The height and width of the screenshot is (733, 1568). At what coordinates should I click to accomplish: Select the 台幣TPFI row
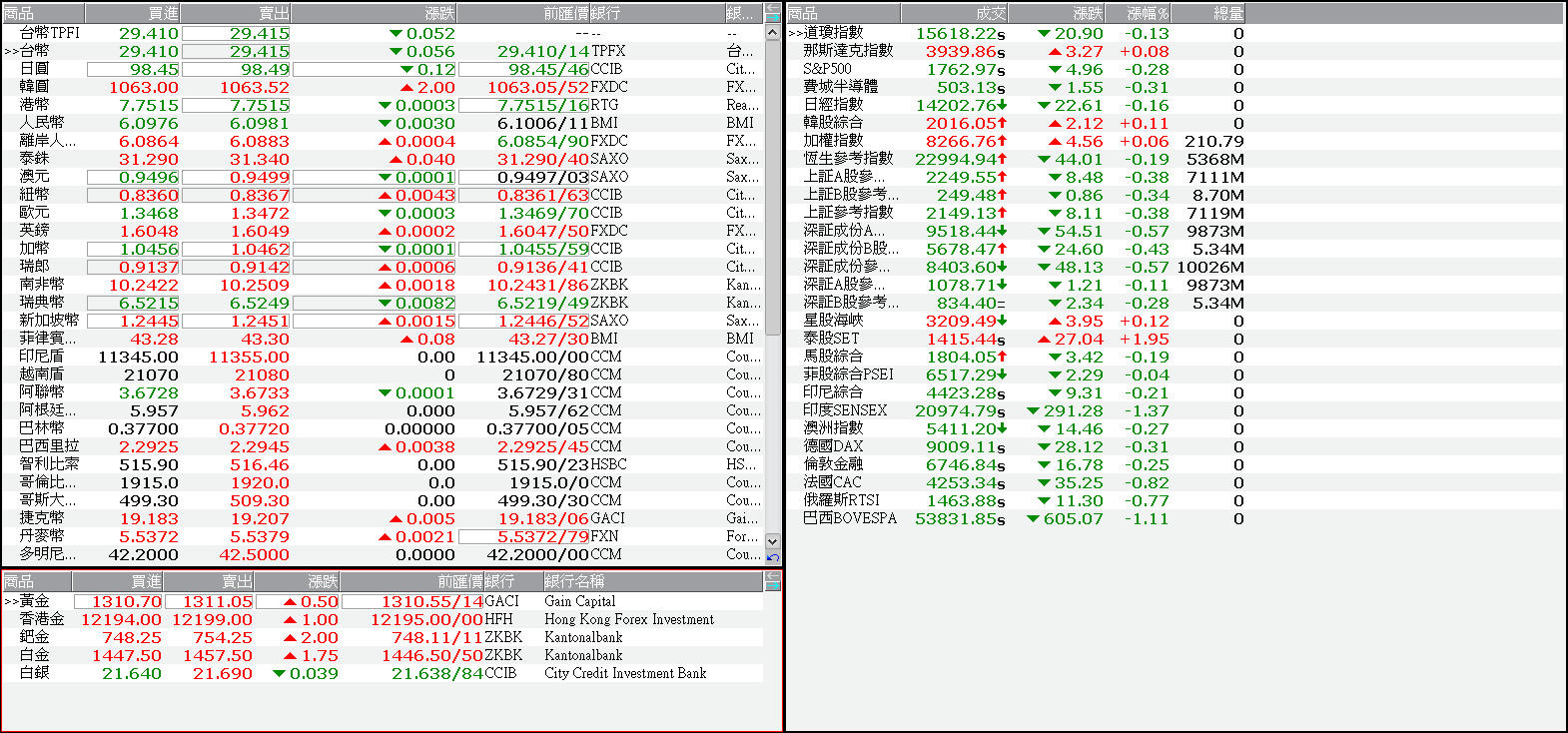(384, 33)
